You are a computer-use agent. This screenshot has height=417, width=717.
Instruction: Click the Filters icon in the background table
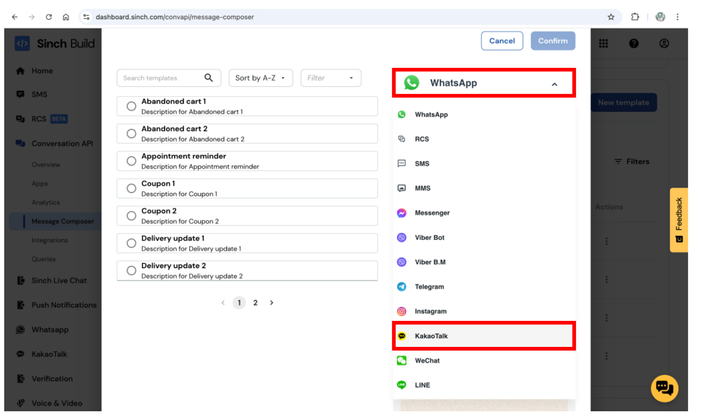pos(618,162)
